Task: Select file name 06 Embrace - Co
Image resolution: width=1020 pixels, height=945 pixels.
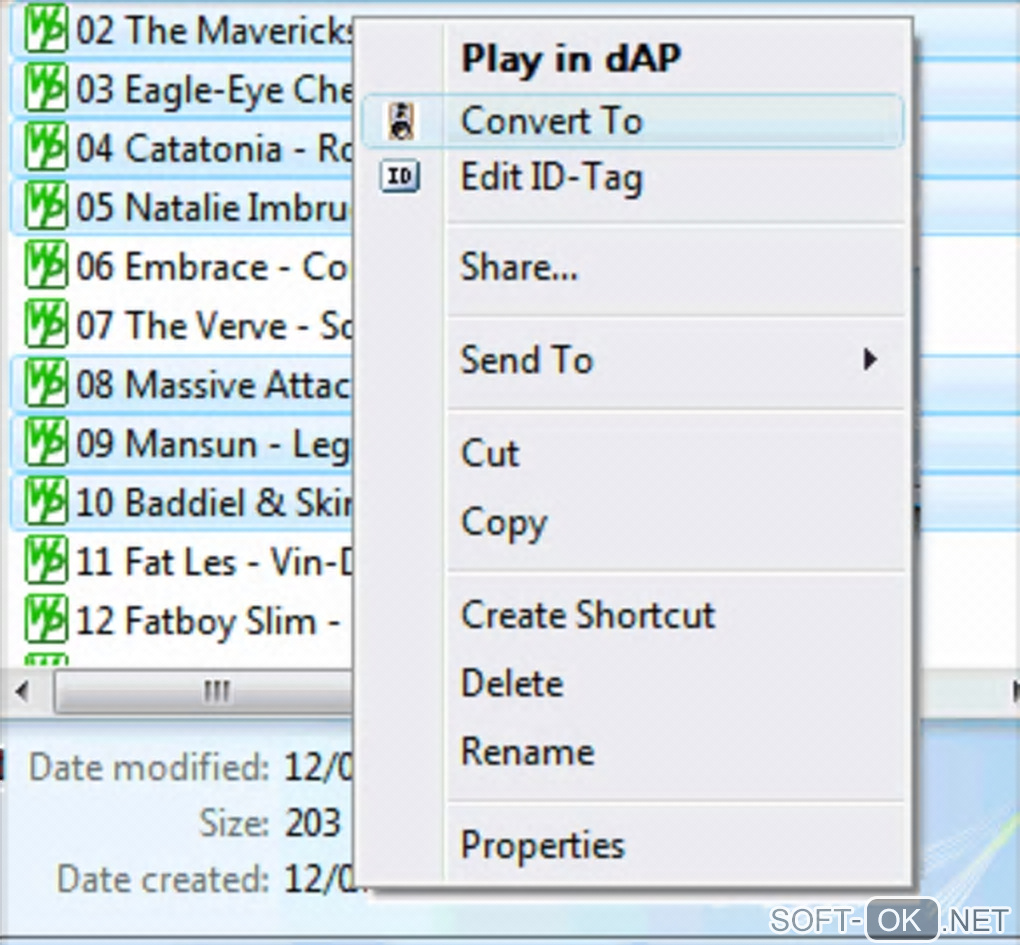Action: point(214,267)
